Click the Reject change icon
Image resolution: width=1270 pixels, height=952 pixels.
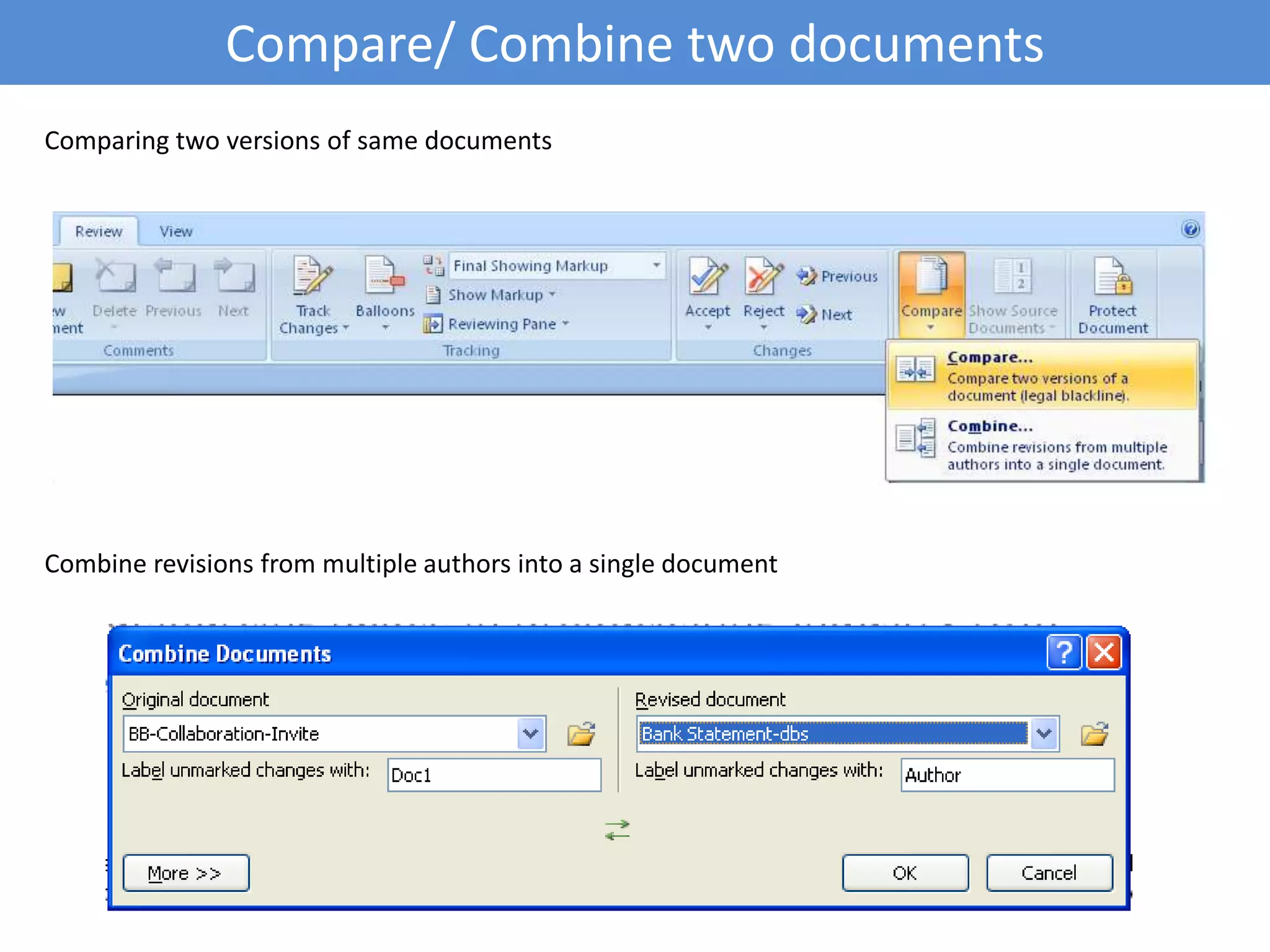[764, 275]
